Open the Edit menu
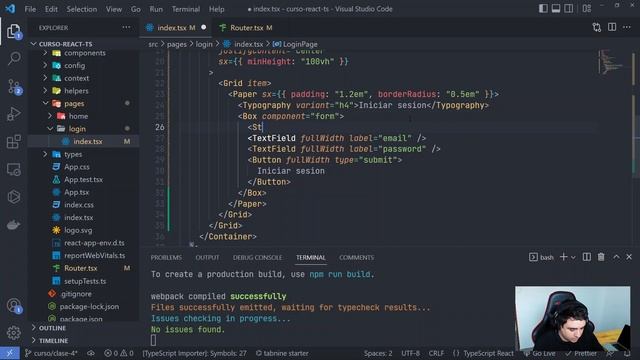The width and height of the screenshot is (640, 360). click(51, 9)
